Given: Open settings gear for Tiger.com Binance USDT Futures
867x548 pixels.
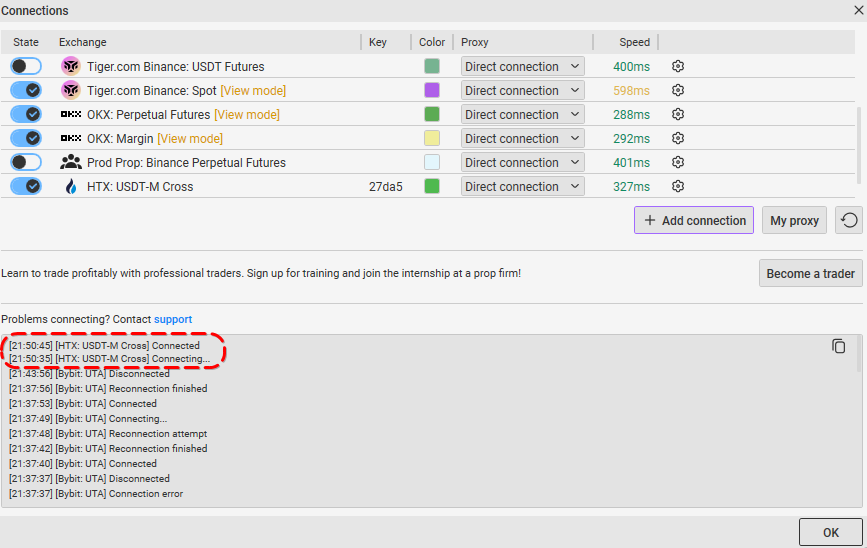Looking at the screenshot, I should click(678, 66).
